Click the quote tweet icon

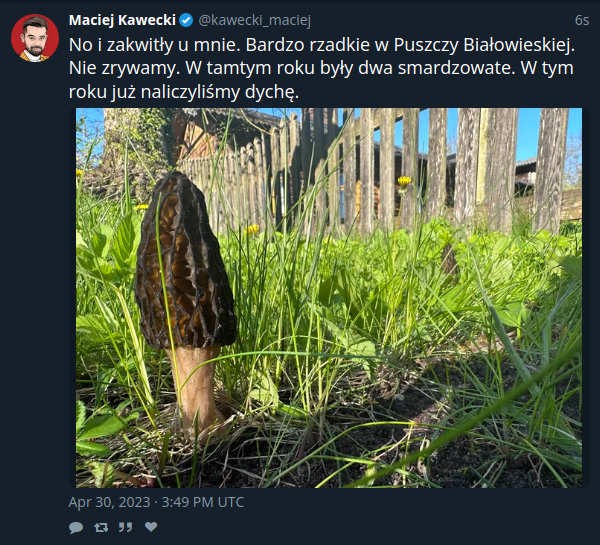[x=125, y=527]
